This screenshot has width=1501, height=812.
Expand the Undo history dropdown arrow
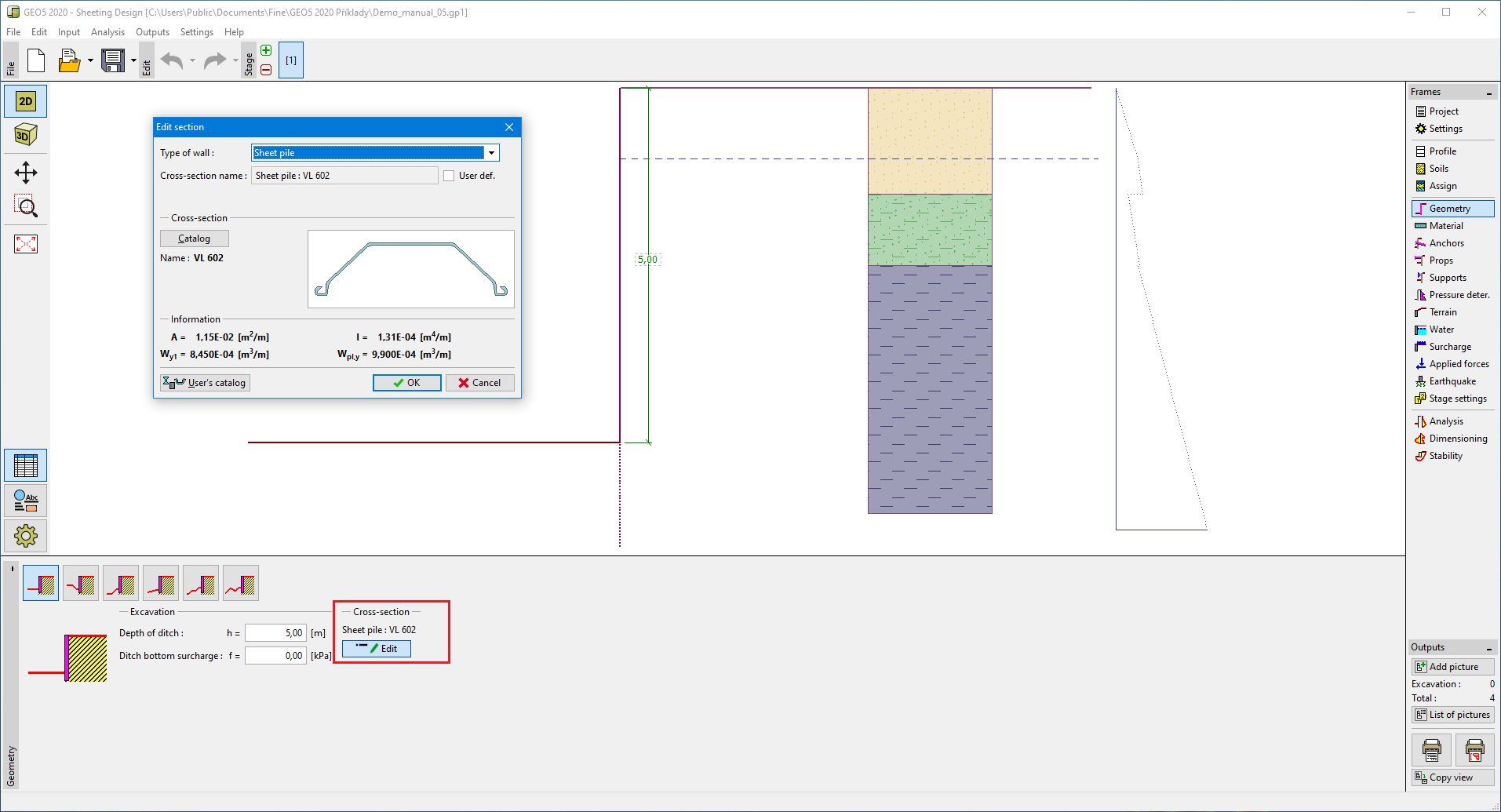193,60
